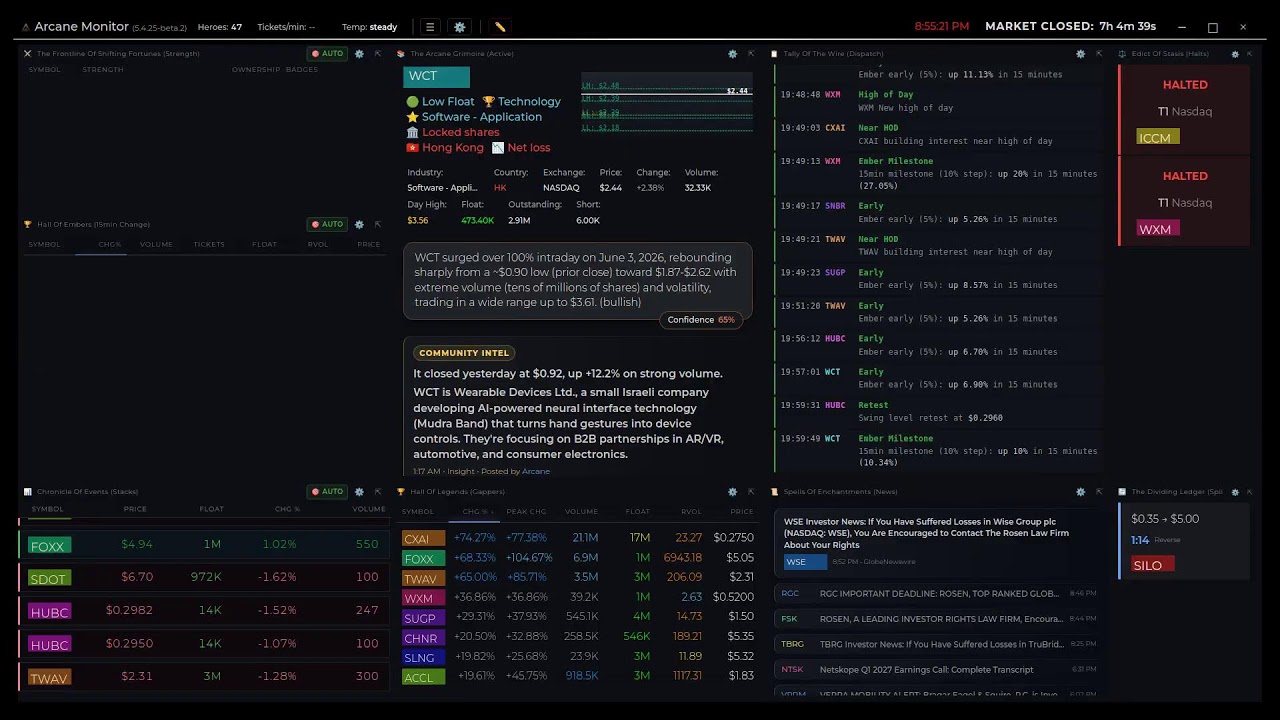
Task: Click the Technology trophy badge
Action: coord(521,101)
